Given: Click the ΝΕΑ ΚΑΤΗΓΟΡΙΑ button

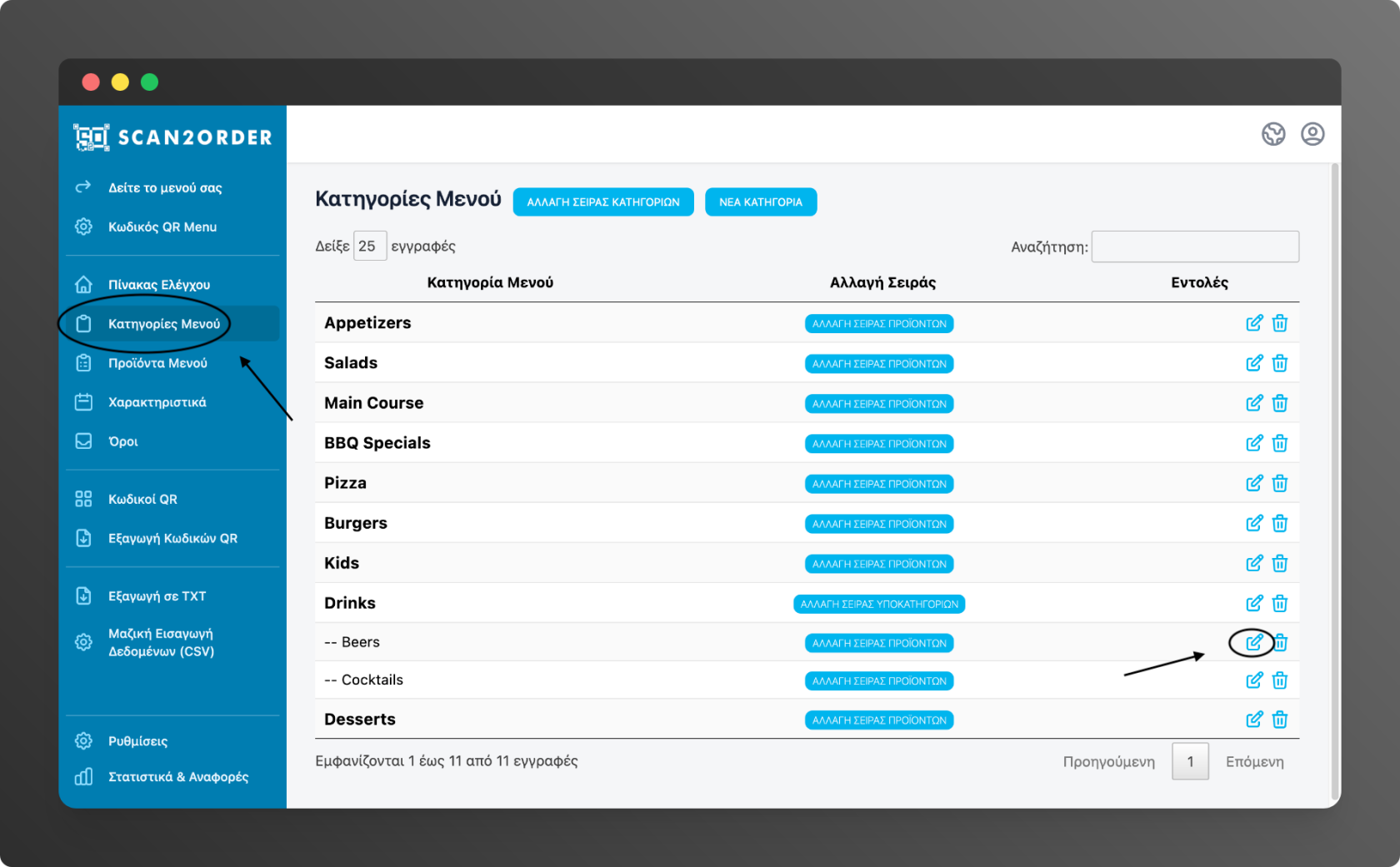Looking at the screenshot, I should [760, 202].
